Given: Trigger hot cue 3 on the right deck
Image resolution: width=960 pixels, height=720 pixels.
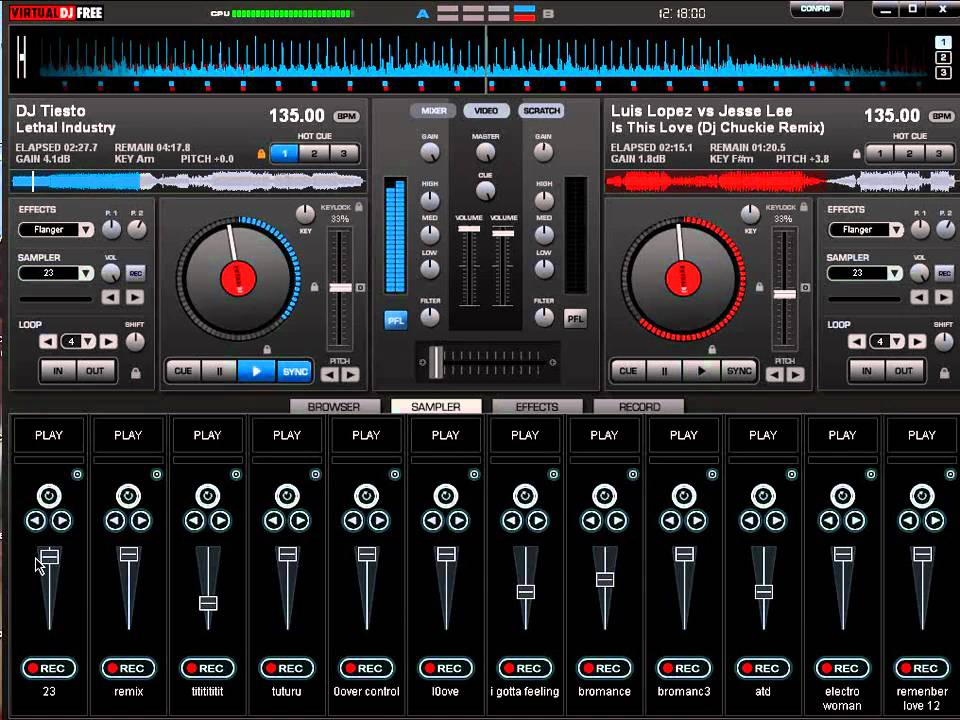Looking at the screenshot, I should 939,154.
